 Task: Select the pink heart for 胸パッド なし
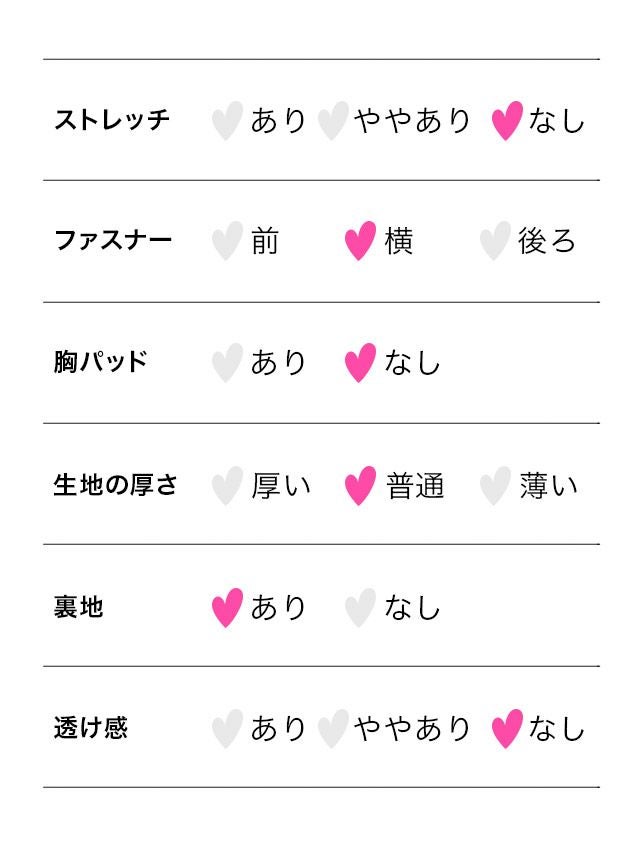tap(360, 363)
